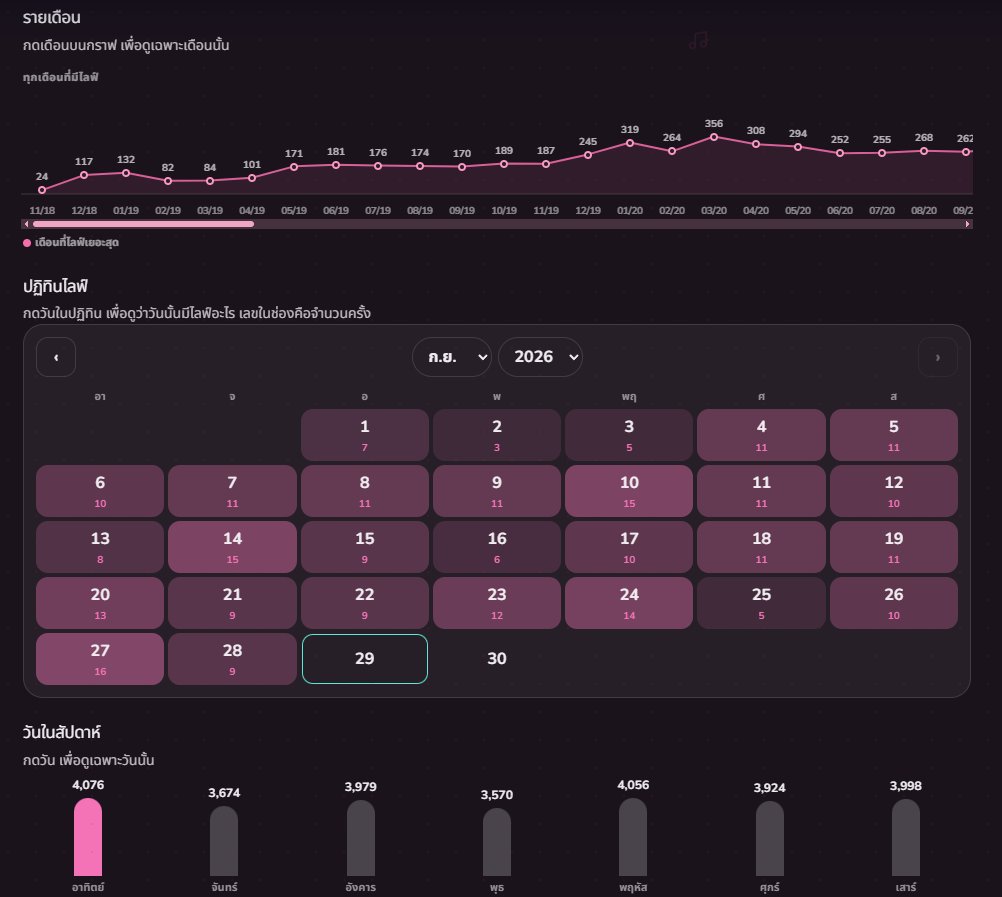Select the 11/18 data point with value 24
The width and height of the screenshot is (1002, 897).
point(42,190)
